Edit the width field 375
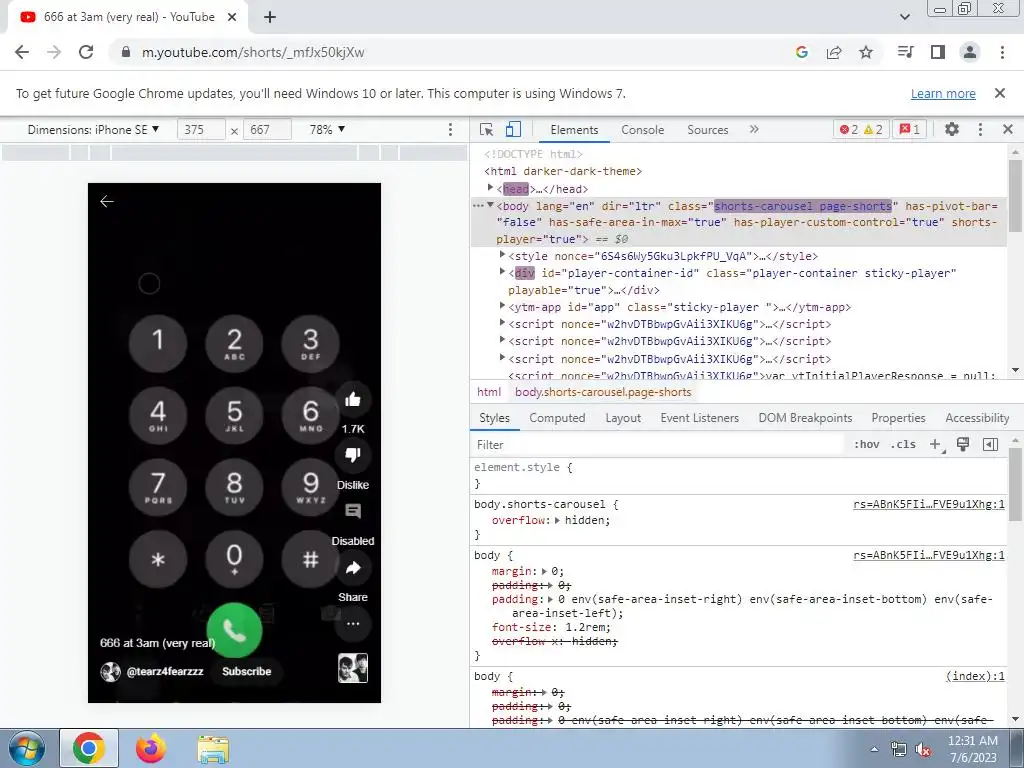1024x768 pixels. pos(201,129)
